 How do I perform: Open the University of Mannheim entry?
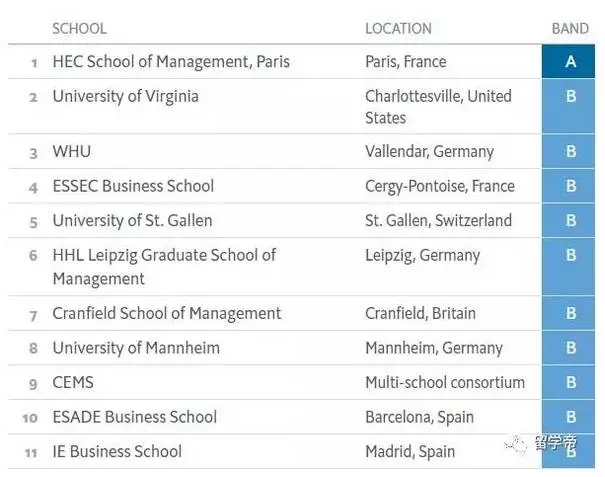coord(136,348)
